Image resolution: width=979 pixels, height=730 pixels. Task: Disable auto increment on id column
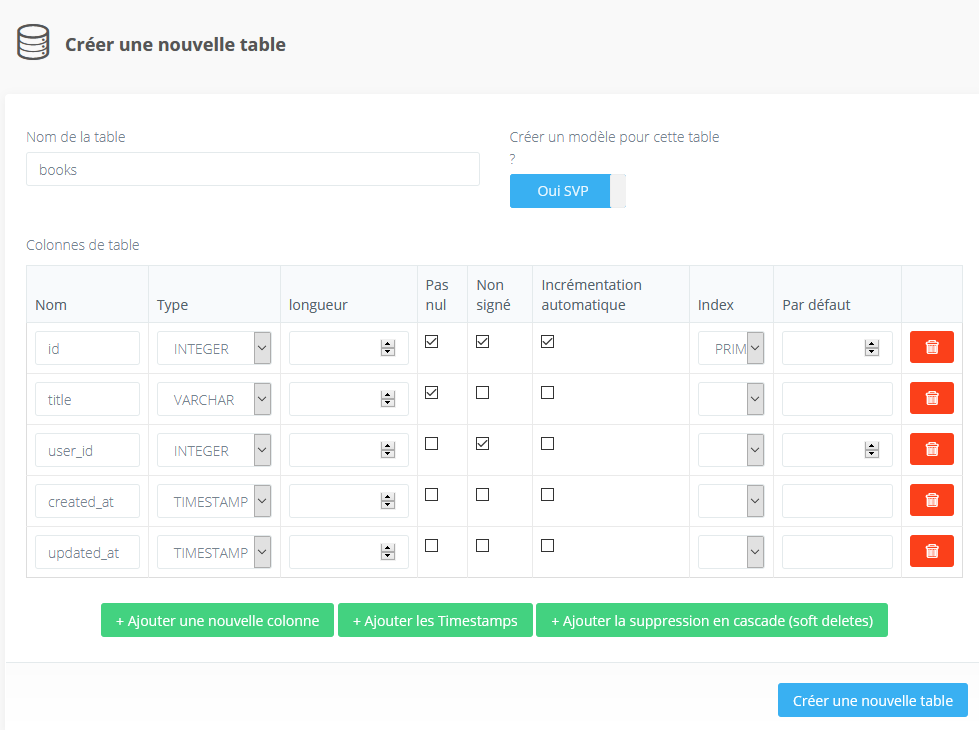coord(547,342)
